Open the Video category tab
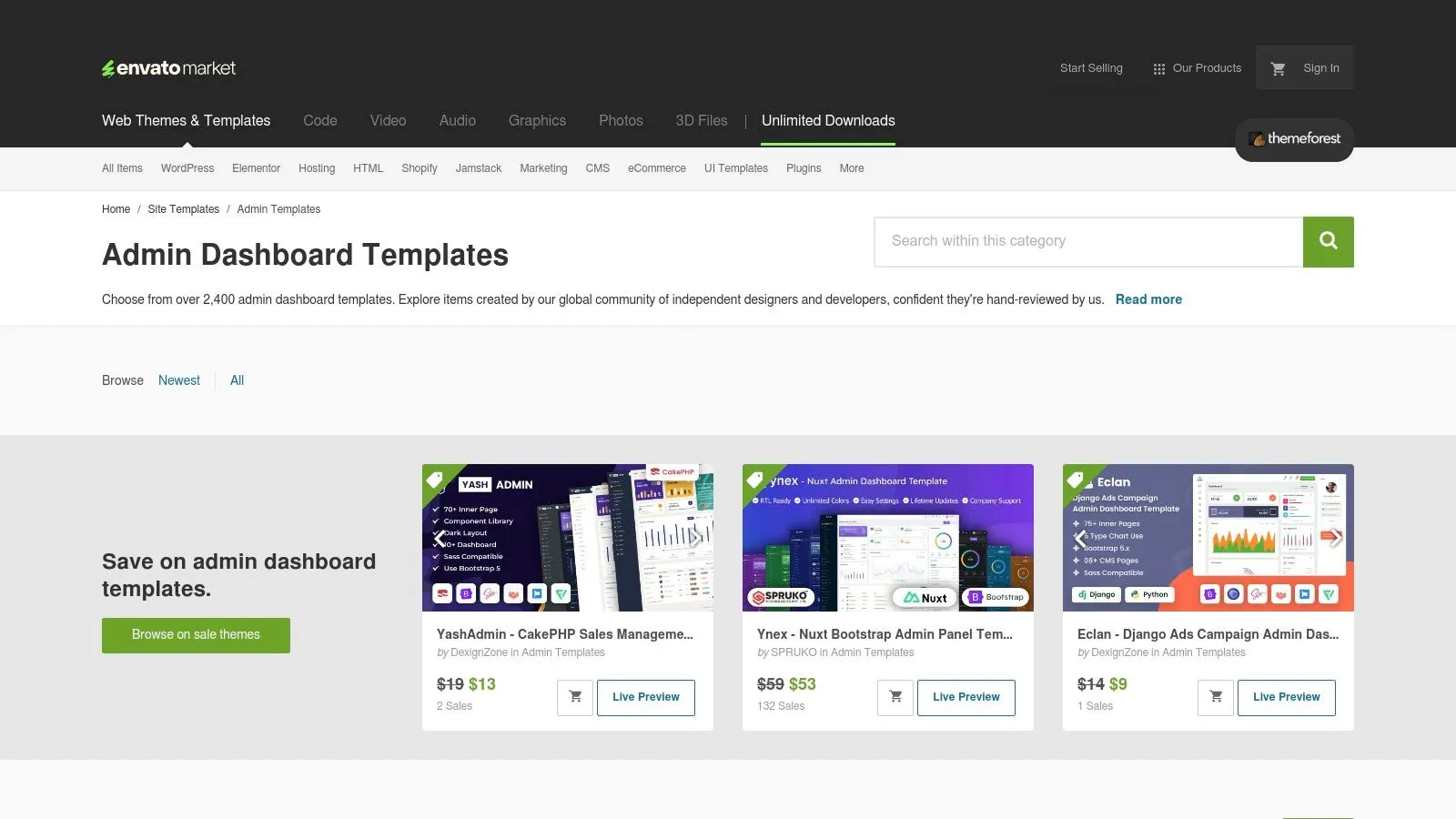 (x=388, y=121)
